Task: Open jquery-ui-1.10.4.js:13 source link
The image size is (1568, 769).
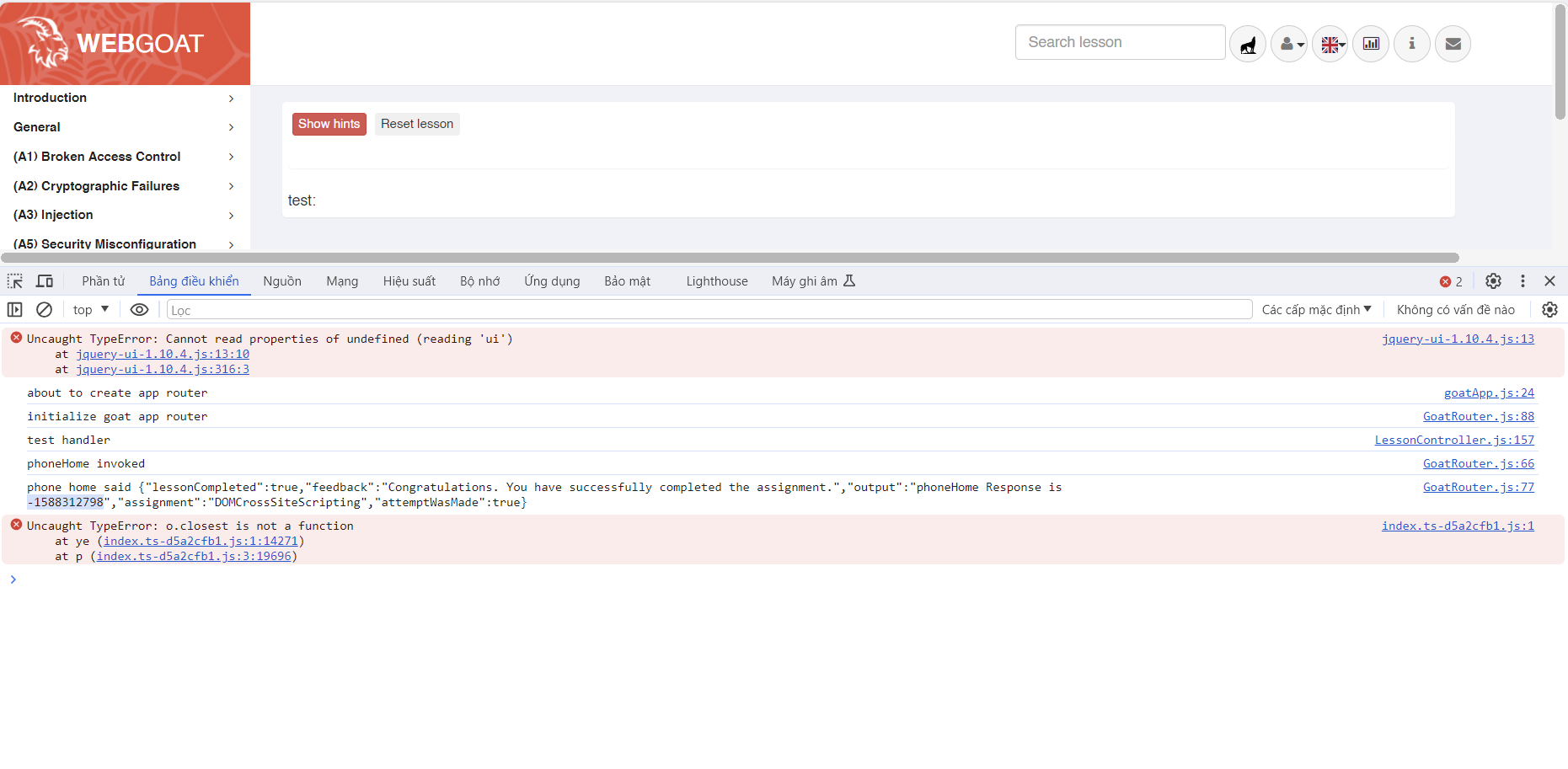Action: tap(1458, 339)
